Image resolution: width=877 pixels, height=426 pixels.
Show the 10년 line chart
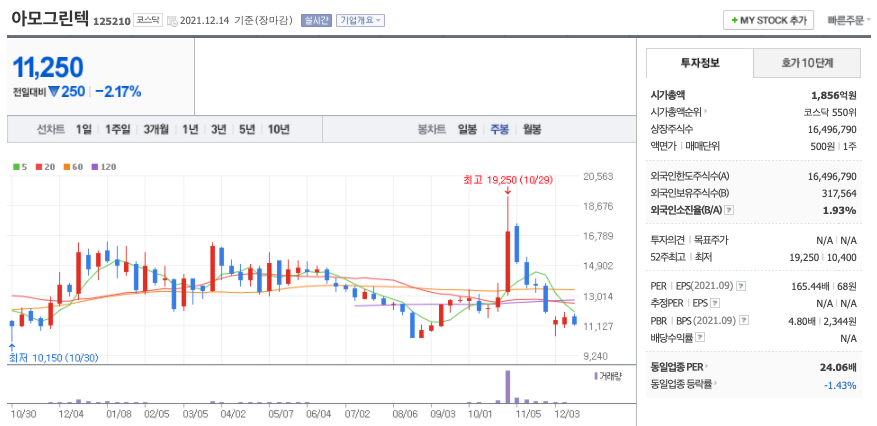coord(278,130)
